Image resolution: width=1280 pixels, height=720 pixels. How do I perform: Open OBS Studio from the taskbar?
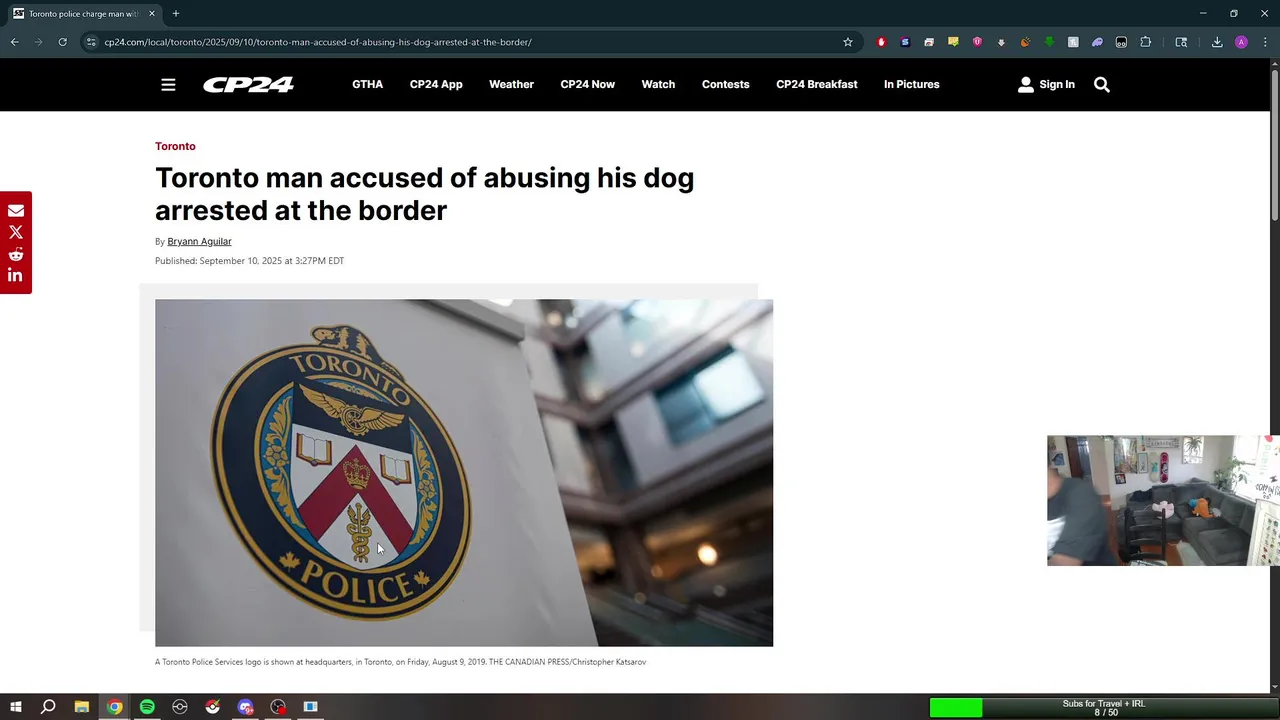[278, 707]
